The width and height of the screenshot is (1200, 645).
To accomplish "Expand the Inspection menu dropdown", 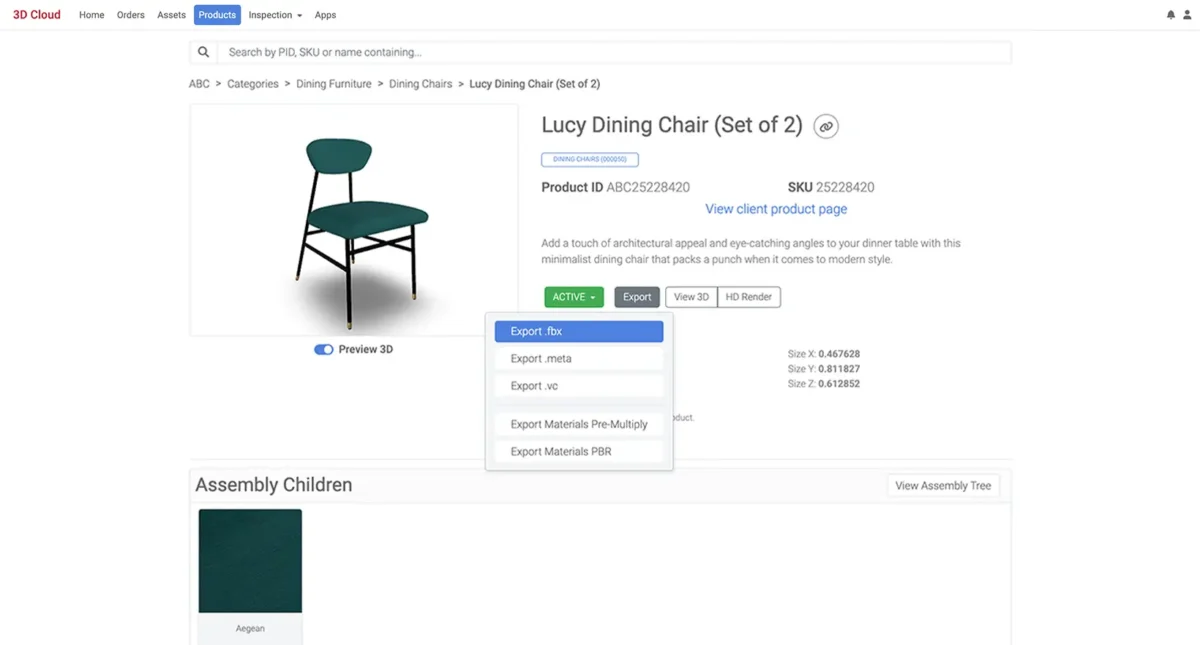I will click(275, 15).
